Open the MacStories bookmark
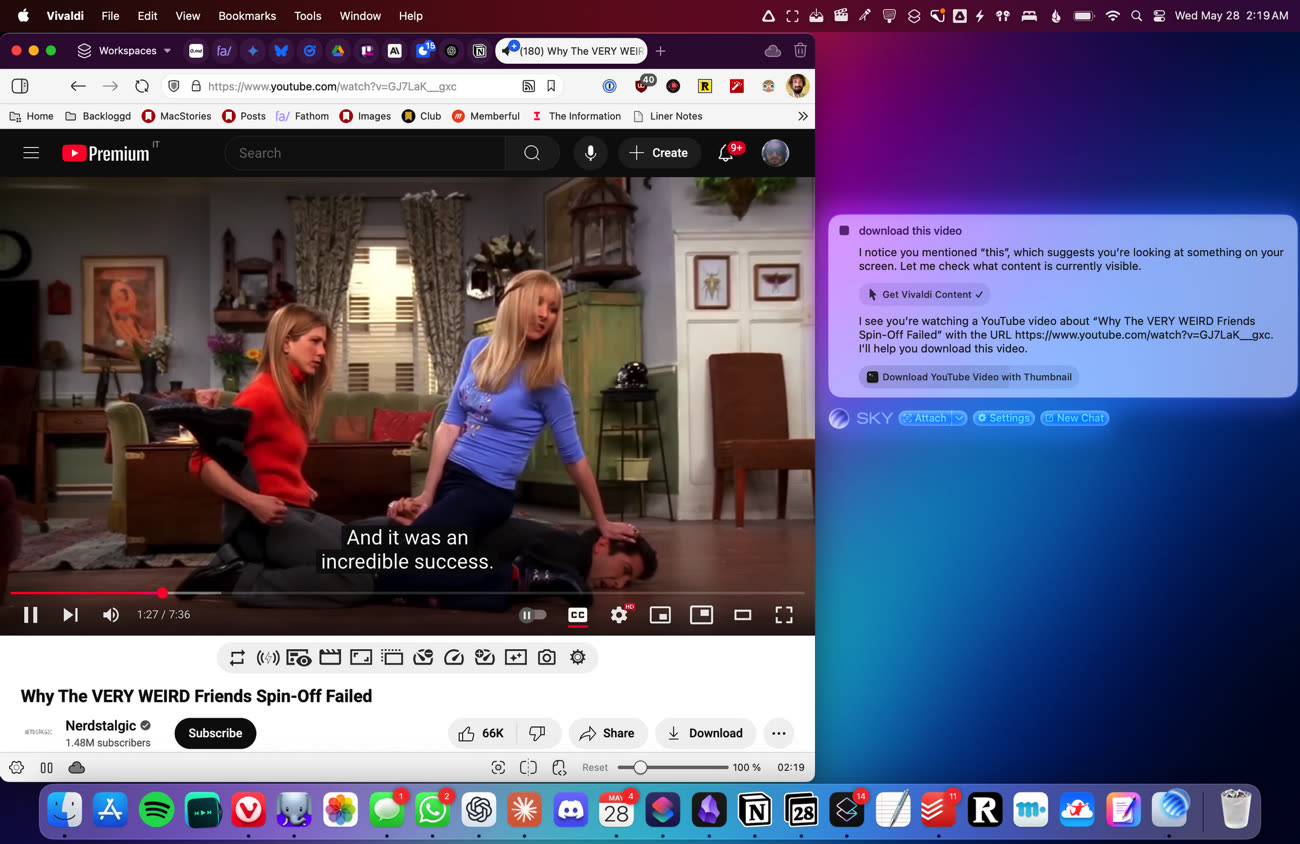Viewport: 1300px width, 844px height. click(x=177, y=116)
